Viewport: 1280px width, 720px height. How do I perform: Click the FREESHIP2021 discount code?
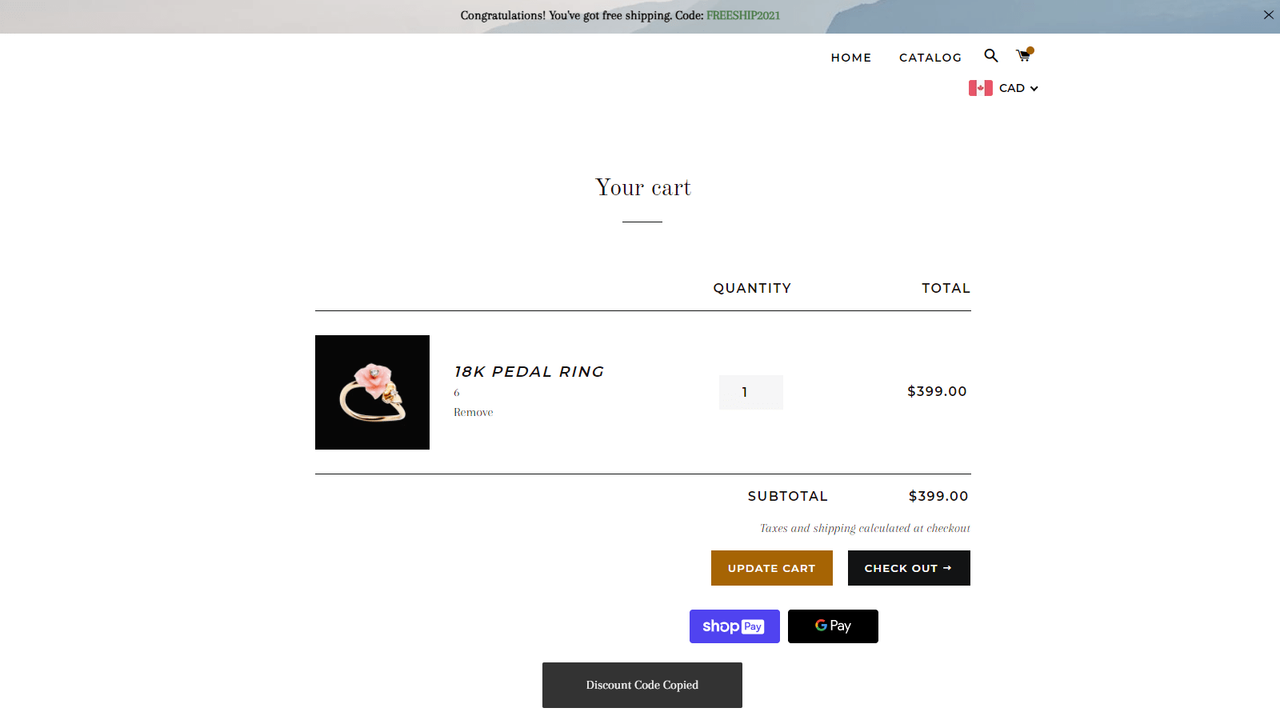pos(742,15)
